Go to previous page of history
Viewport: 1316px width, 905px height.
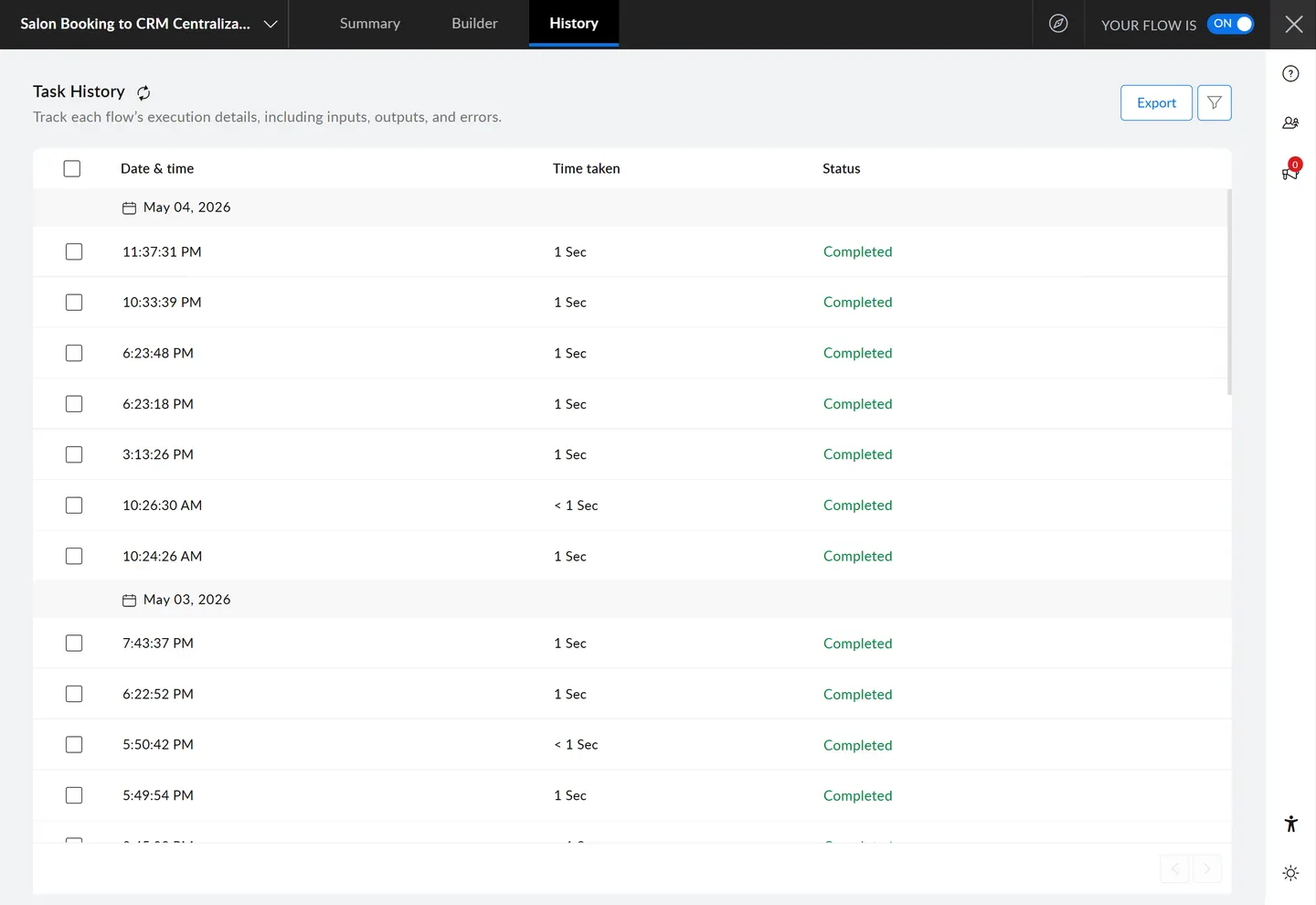[x=1175, y=868]
